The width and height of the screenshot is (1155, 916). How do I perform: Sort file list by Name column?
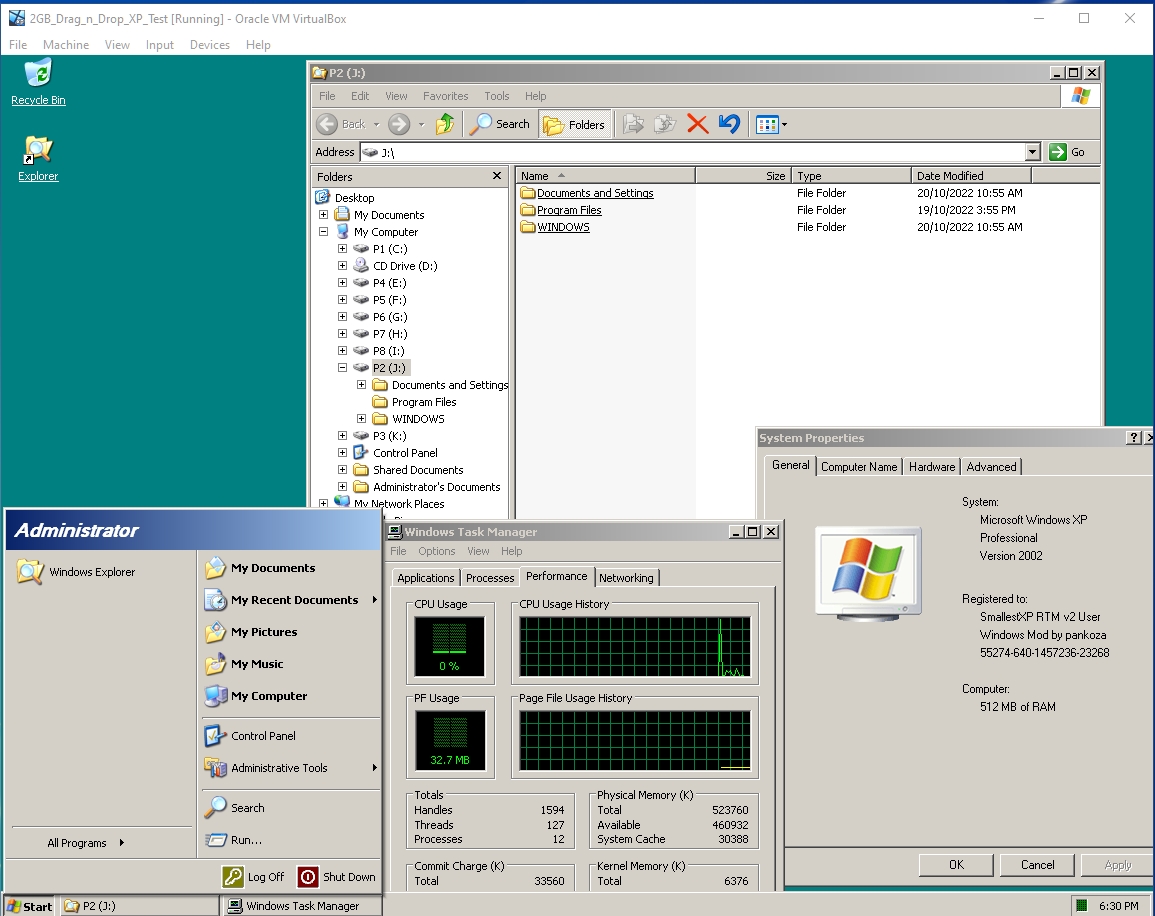pyautogui.click(x=605, y=175)
